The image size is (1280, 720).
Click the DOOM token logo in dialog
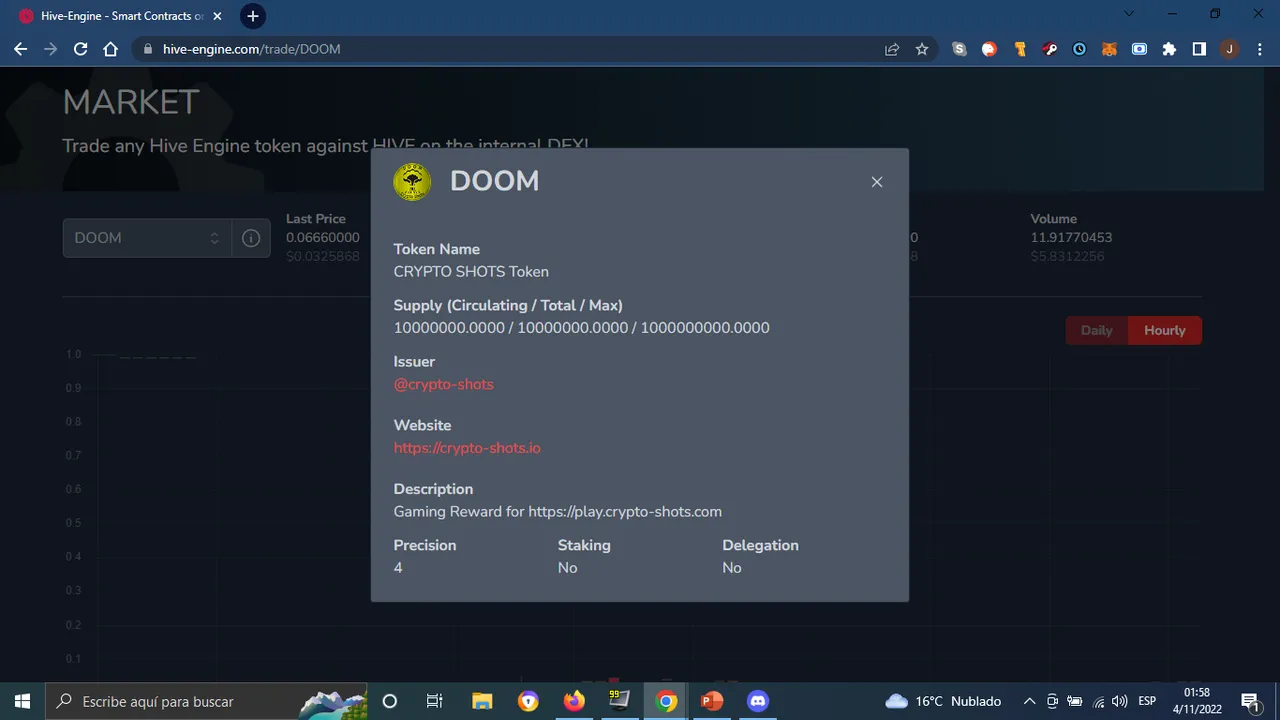(412, 182)
